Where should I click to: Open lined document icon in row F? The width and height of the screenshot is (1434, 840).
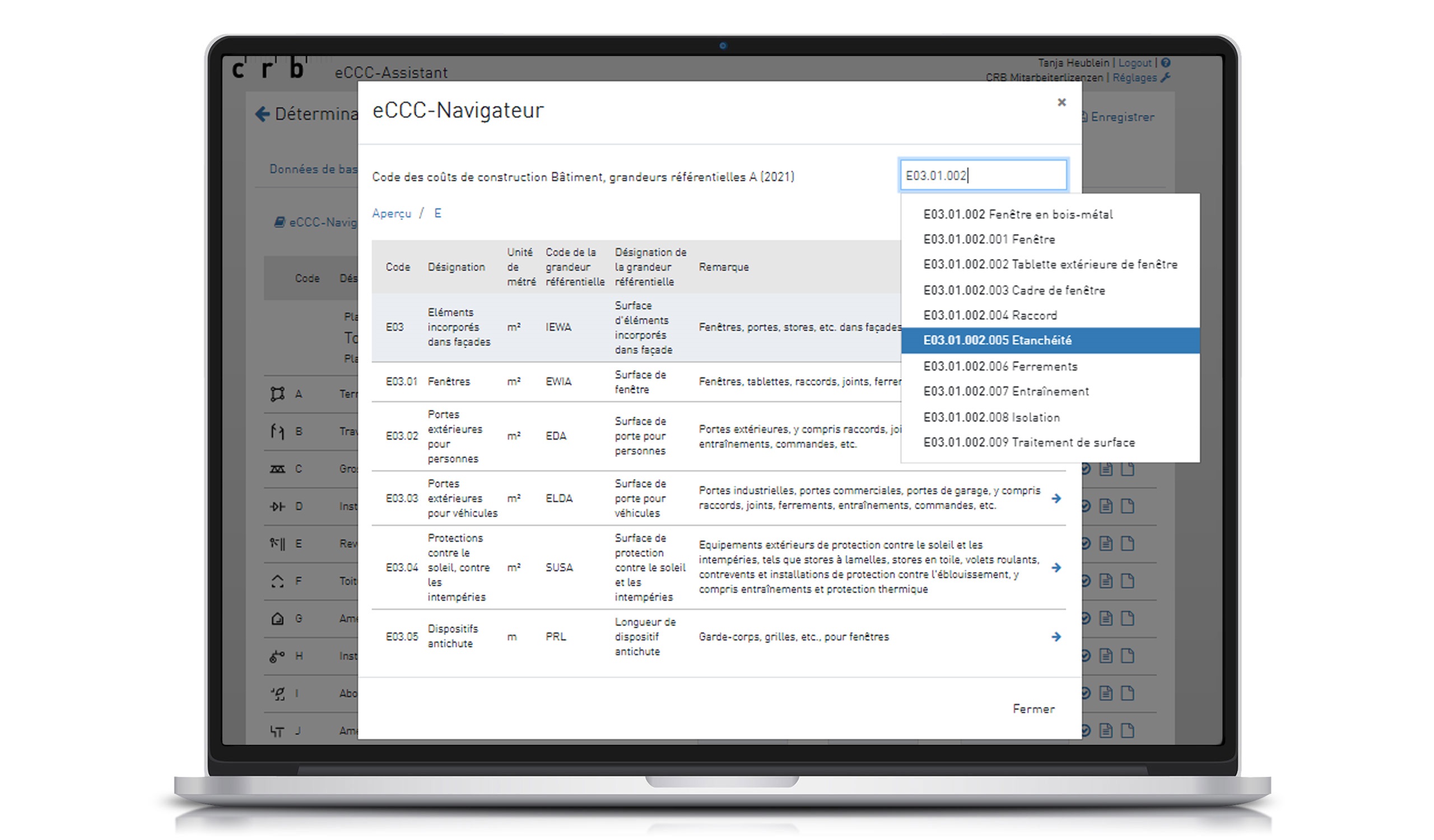click(1106, 581)
